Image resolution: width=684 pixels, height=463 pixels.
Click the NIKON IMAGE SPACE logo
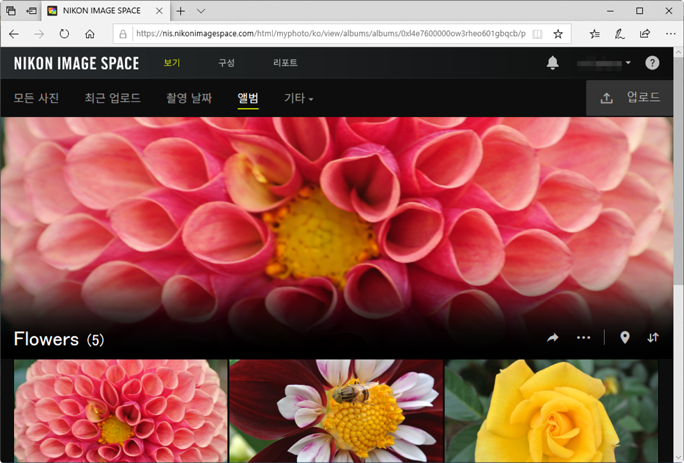point(76,63)
